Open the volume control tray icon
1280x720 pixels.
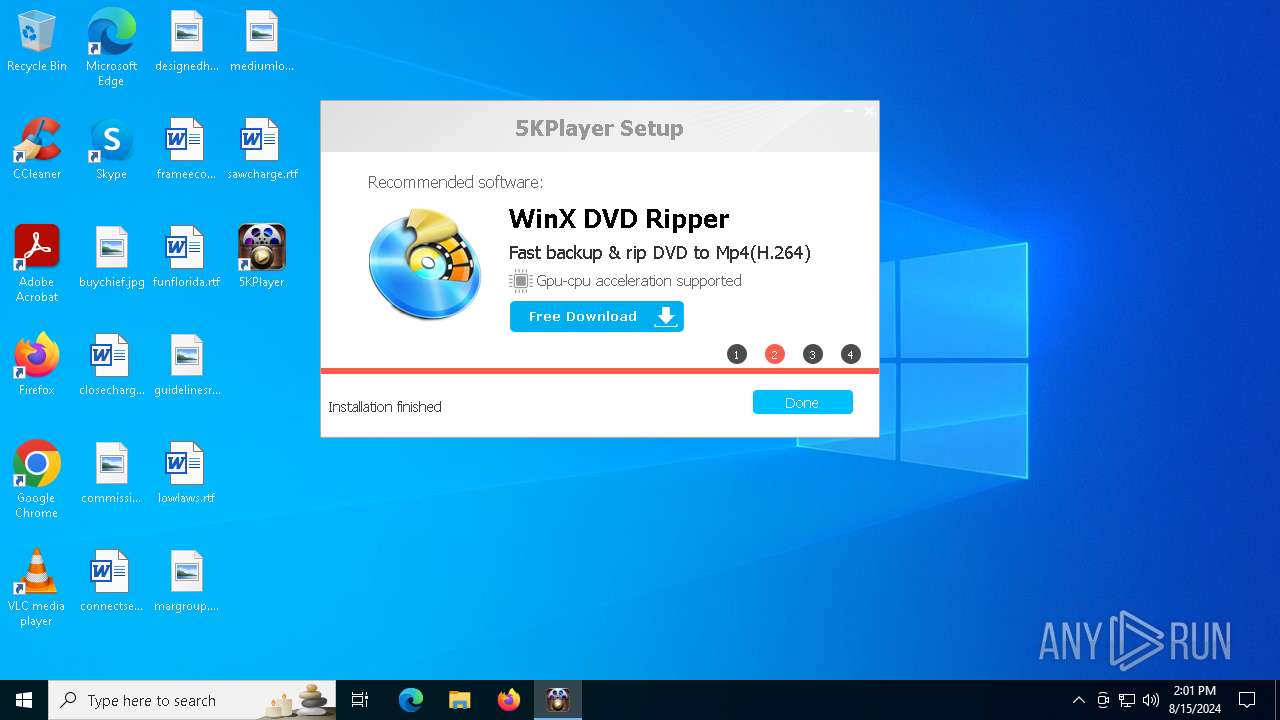click(1151, 700)
